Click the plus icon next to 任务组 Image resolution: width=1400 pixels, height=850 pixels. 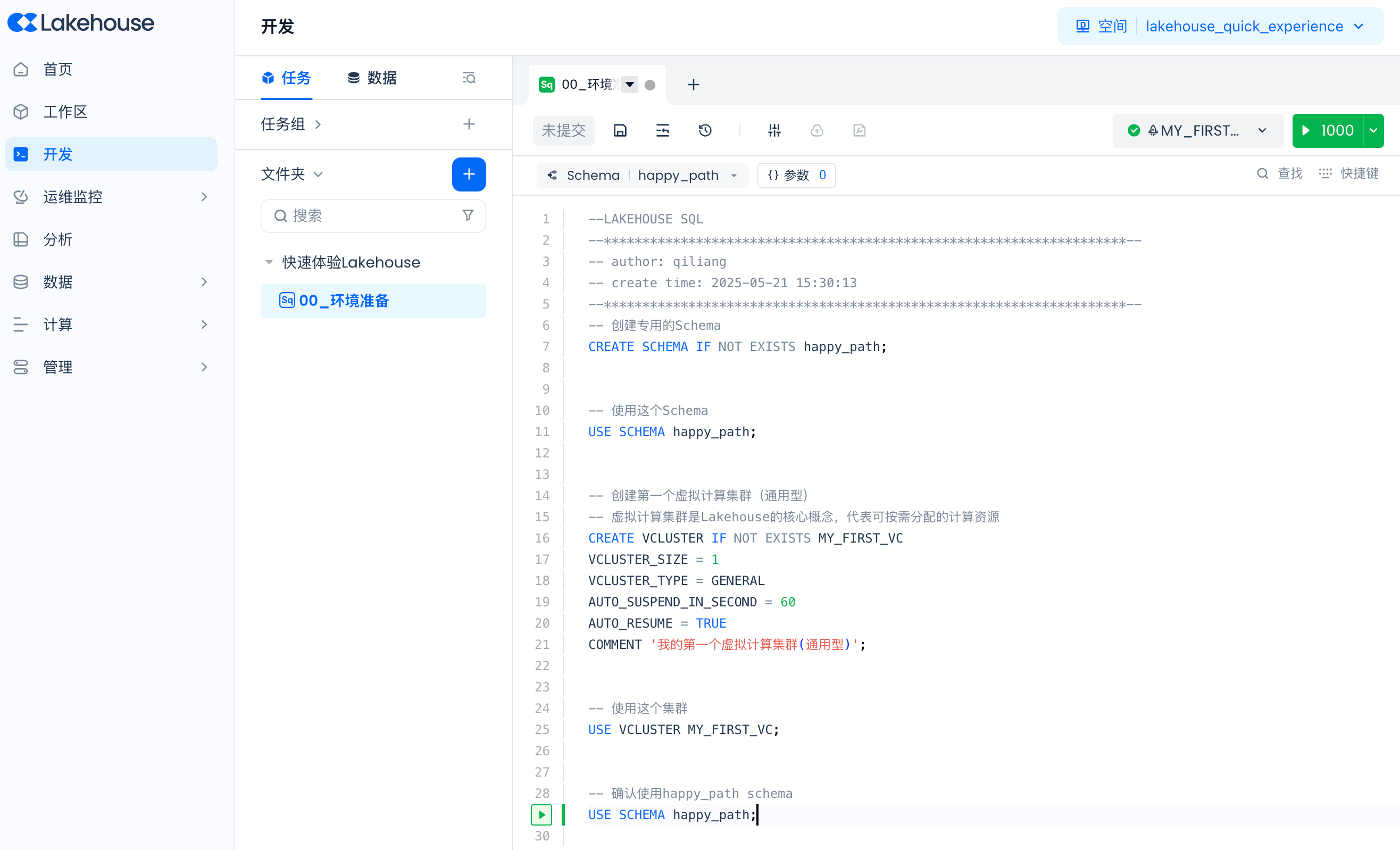469,124
